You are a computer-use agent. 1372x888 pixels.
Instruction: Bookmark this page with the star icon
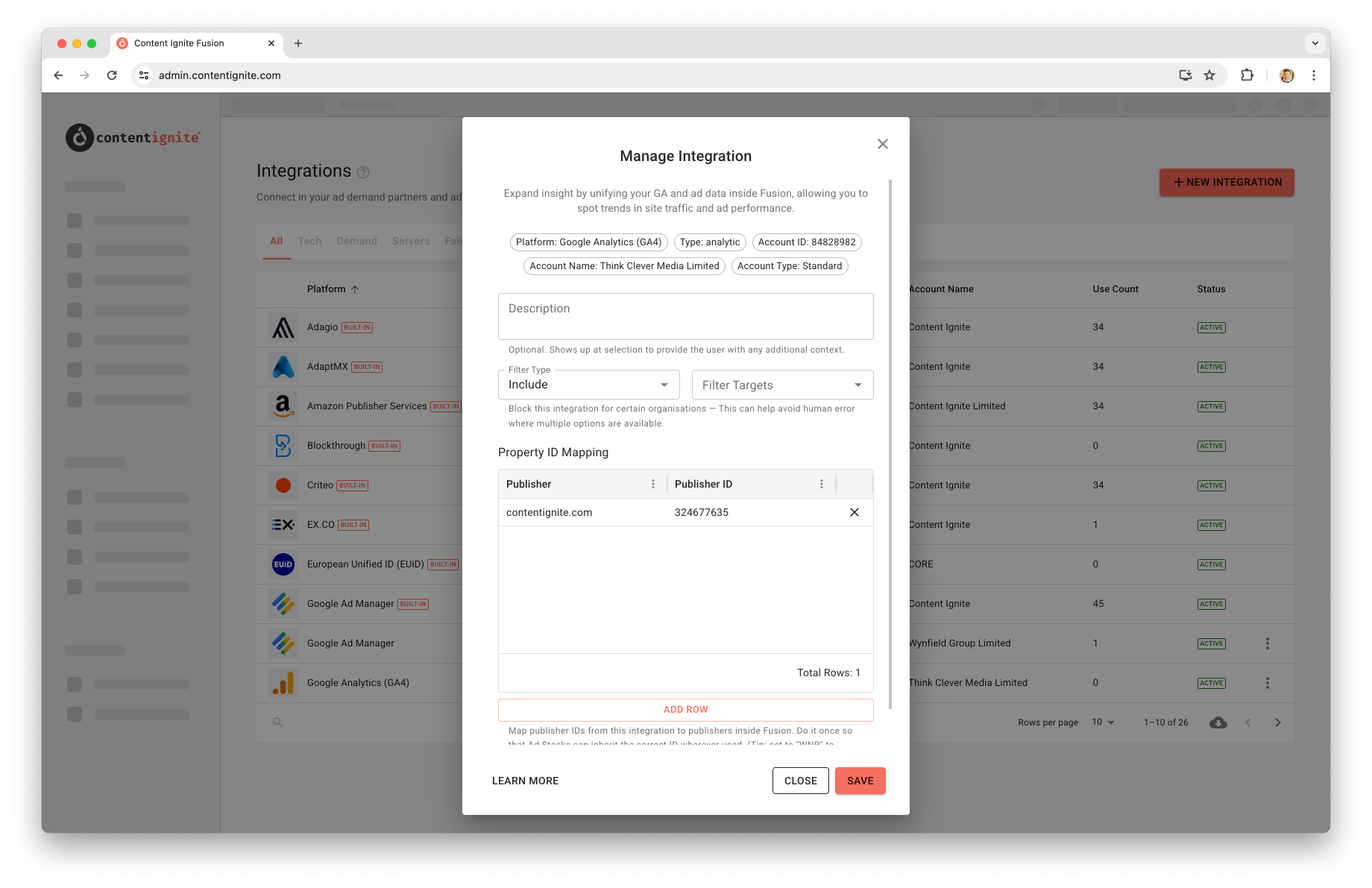pos(1209,75)
